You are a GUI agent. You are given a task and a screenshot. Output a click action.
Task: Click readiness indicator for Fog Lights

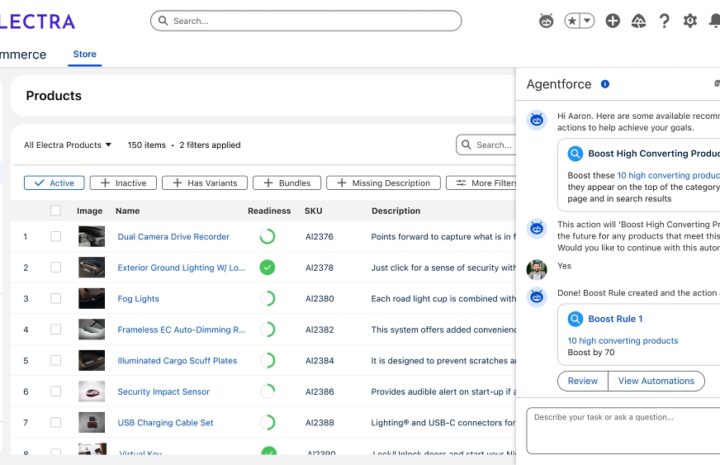267,298
